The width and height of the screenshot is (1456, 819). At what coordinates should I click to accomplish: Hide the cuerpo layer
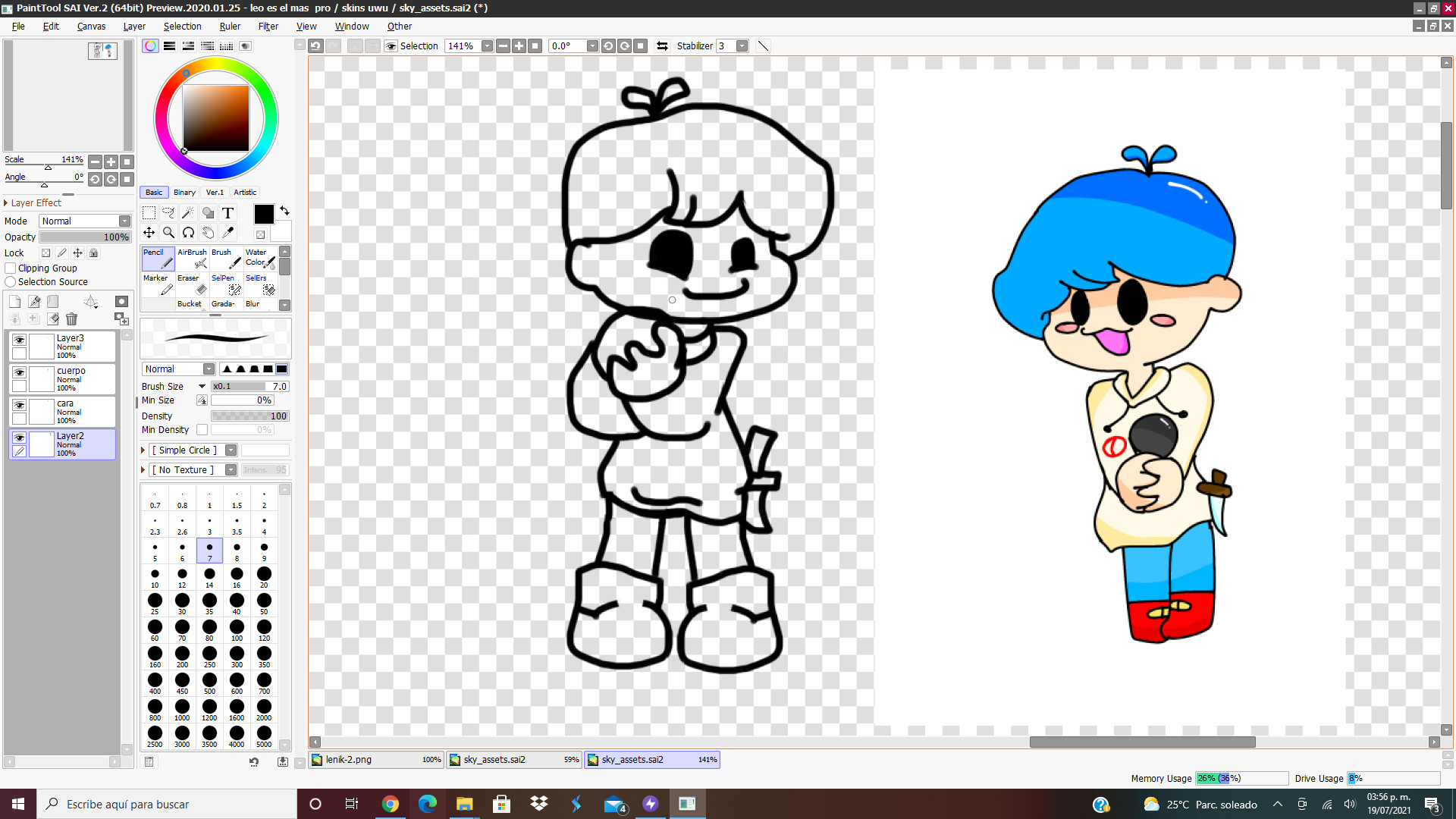[19, 373]
